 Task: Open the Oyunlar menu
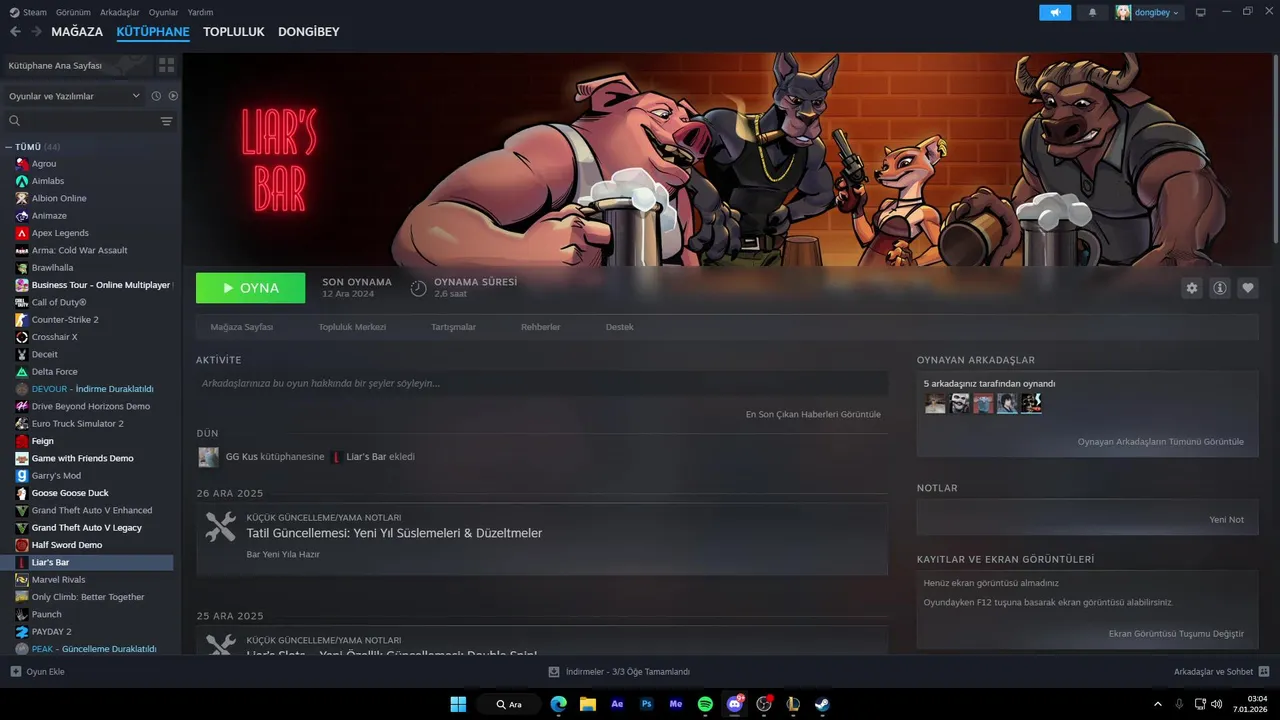coord(164,12)
